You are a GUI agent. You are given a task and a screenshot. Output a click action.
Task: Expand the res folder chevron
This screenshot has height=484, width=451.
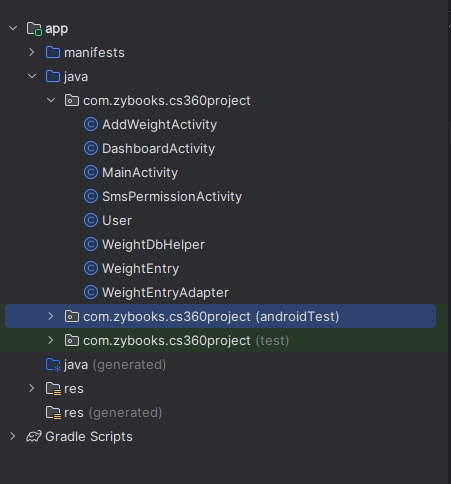pyautogui.click(x=32, y=388)
